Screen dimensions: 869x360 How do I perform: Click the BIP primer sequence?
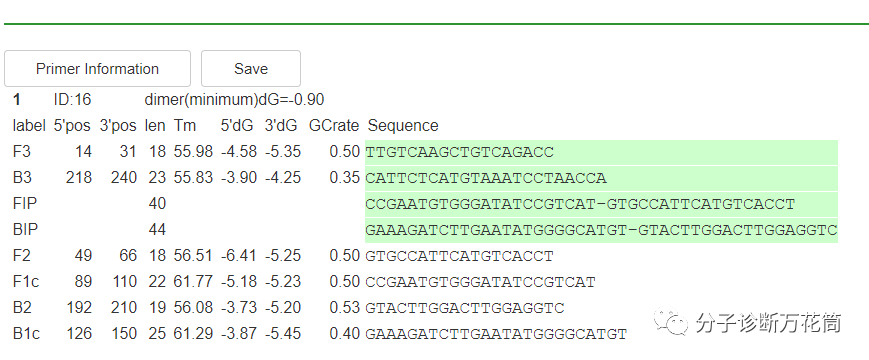pyautogui.click(x=601, y=230)
